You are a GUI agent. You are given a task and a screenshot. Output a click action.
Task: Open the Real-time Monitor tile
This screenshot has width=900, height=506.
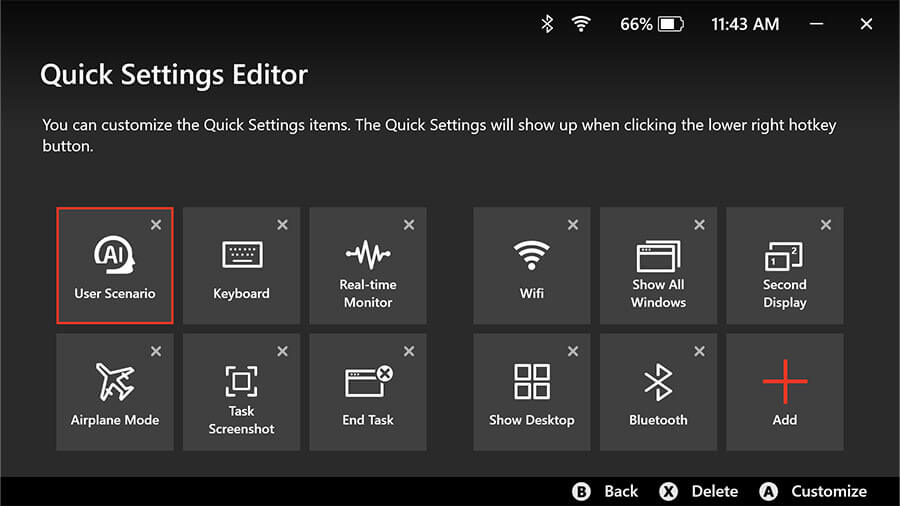[x=367, y=265]
